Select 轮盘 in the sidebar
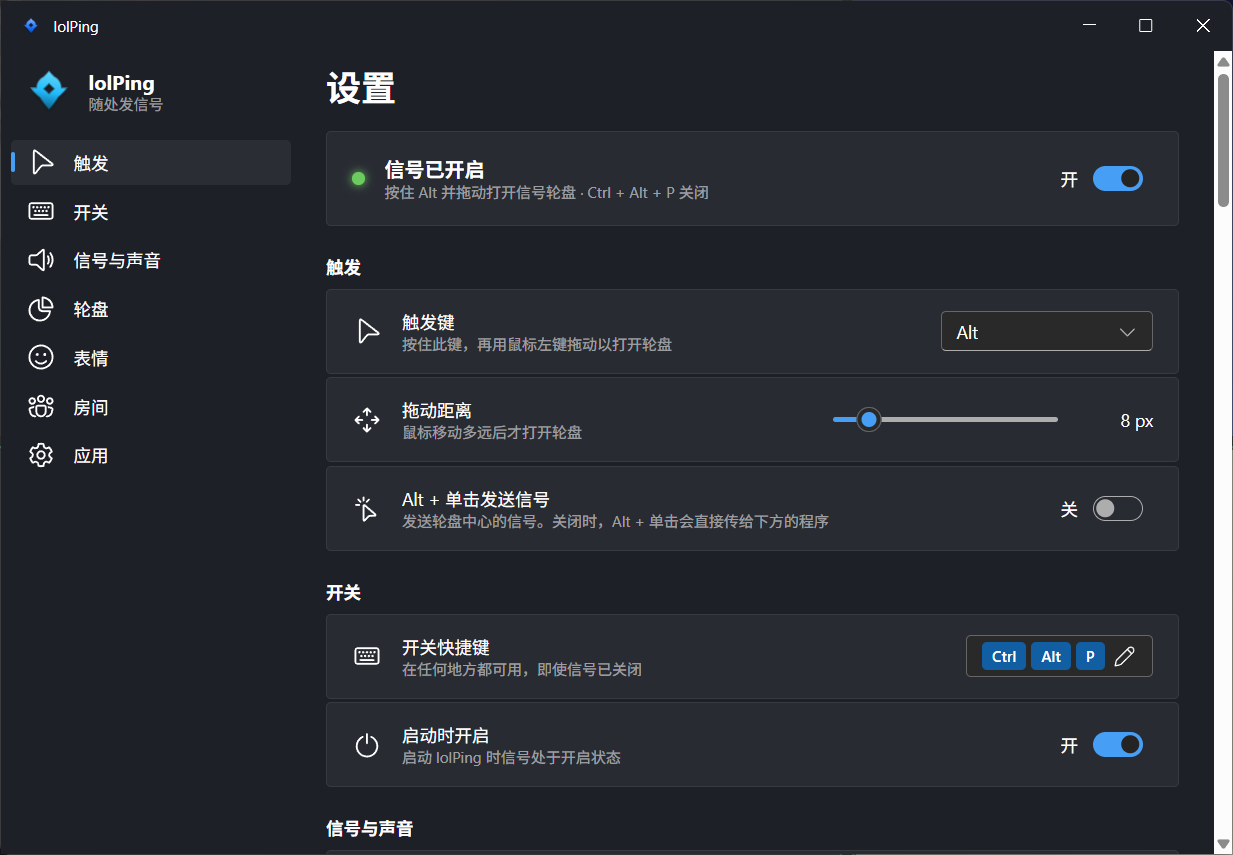 (151, 309)
